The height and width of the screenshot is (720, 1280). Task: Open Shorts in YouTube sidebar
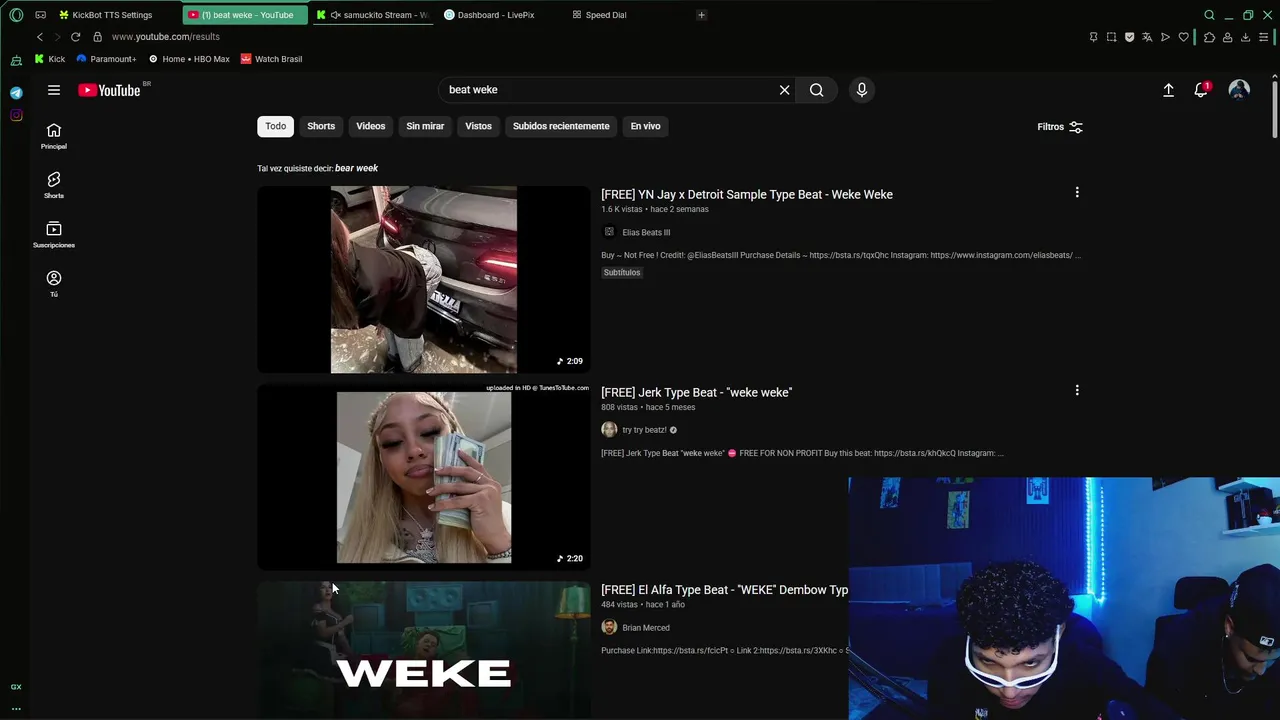54,185
